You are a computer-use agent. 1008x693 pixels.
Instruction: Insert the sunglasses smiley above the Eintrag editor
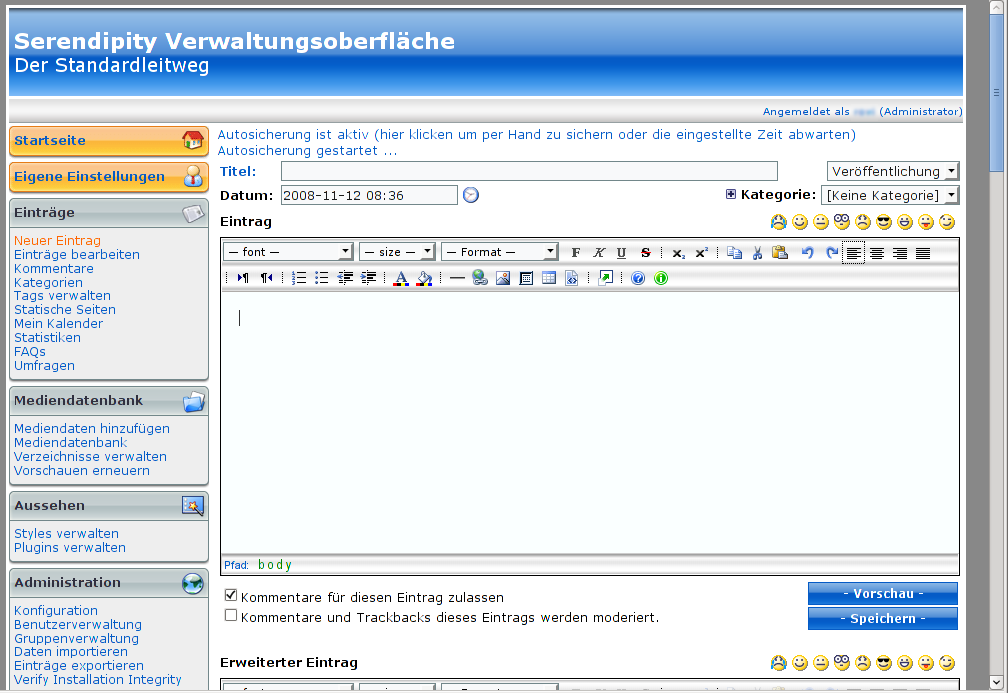tap(884, 222)
